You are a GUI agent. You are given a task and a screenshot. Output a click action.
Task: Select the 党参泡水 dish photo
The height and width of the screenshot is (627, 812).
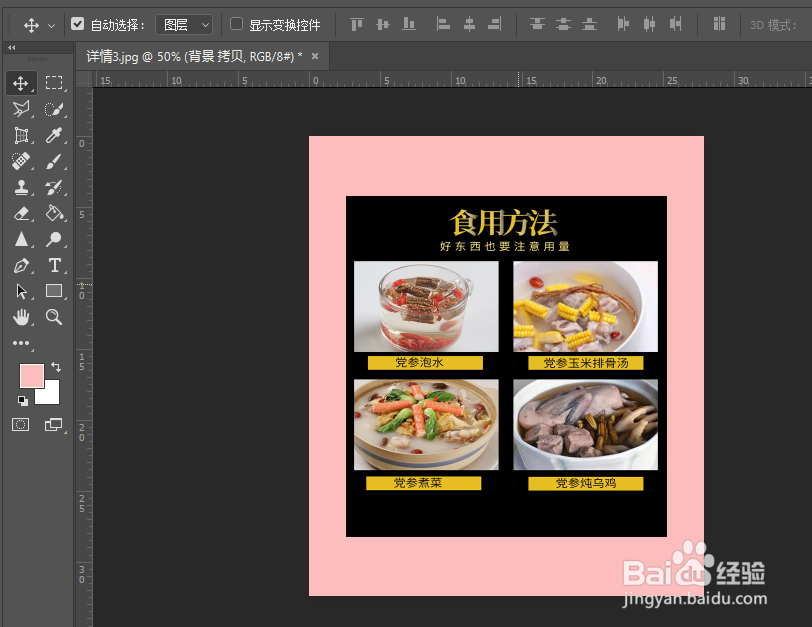pos(426,307)
